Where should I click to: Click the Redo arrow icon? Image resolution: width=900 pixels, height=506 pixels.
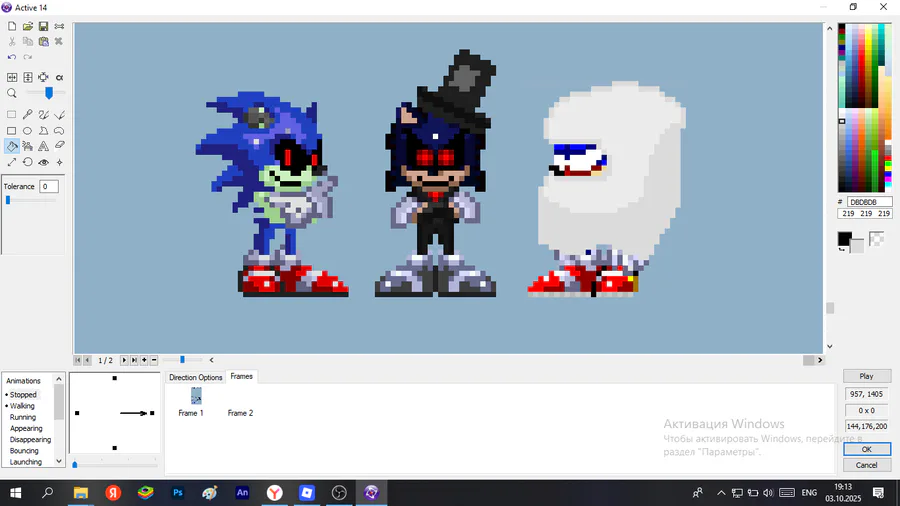[x=28, y=57]
